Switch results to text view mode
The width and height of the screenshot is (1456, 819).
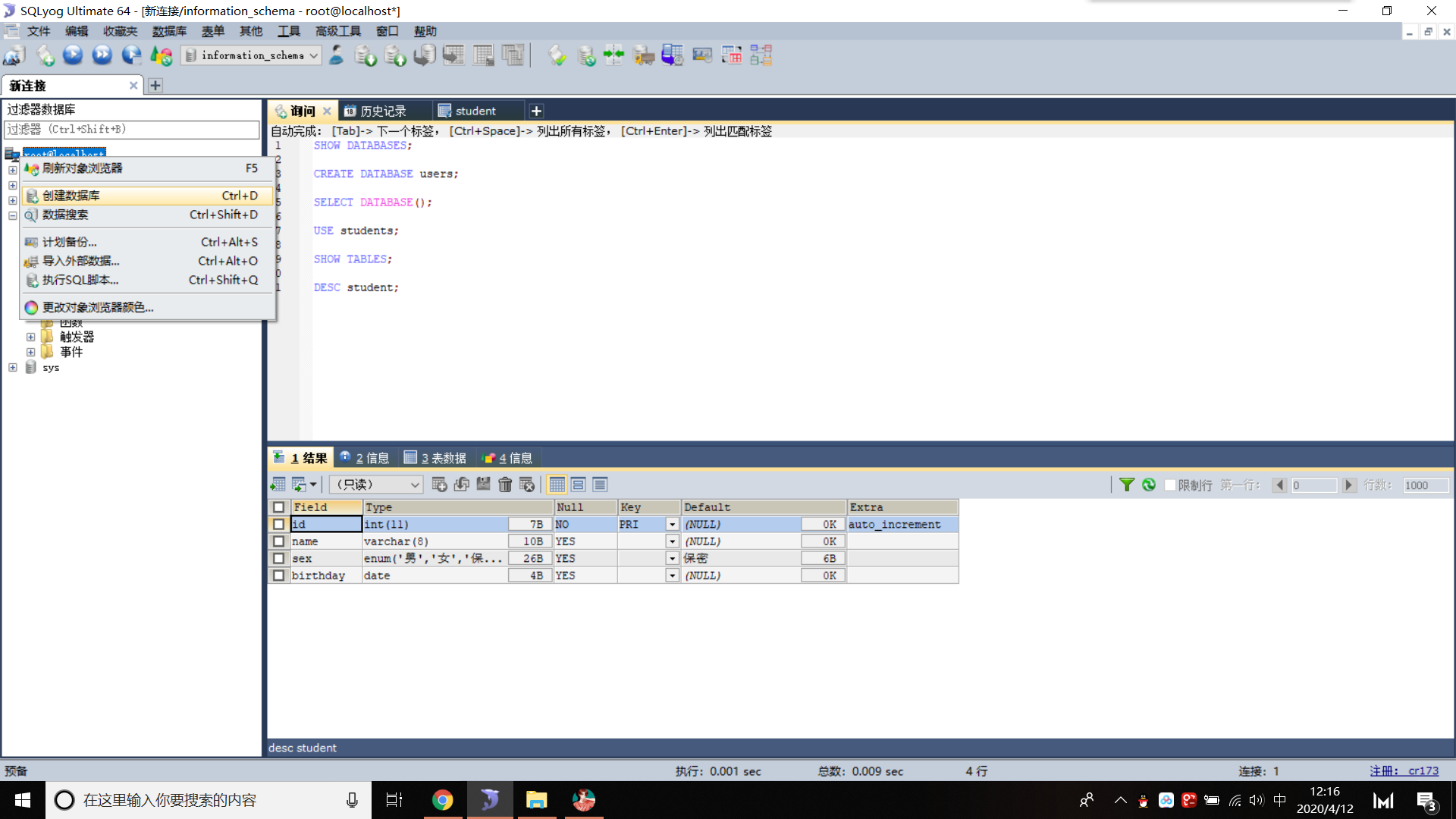coord(600,484)
